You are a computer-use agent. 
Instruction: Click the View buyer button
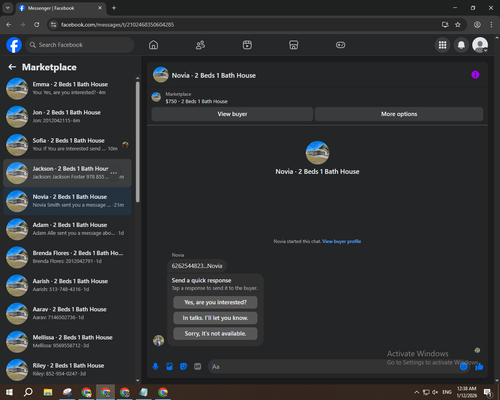[232, 114]
